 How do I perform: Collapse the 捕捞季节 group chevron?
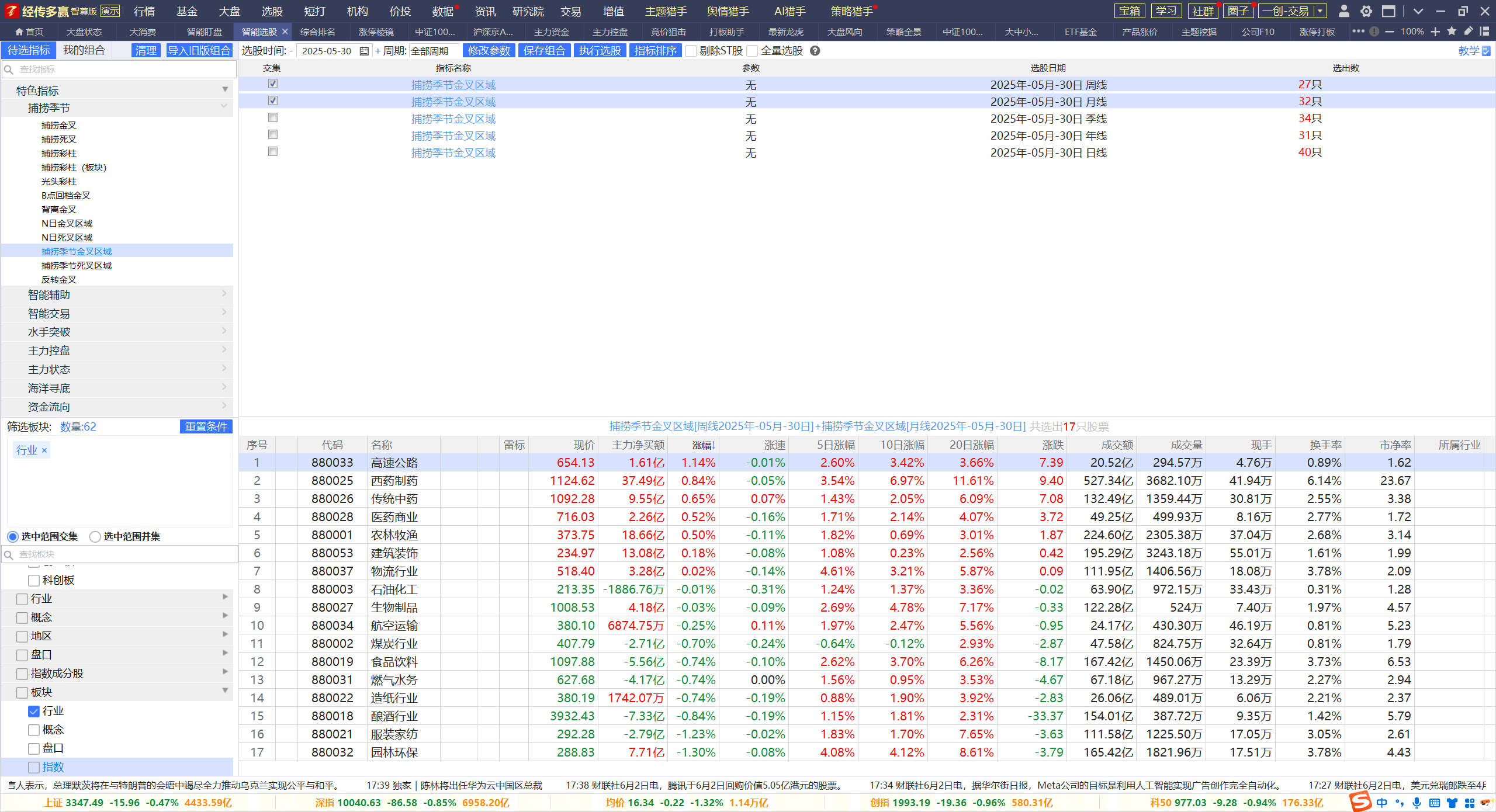224,106
